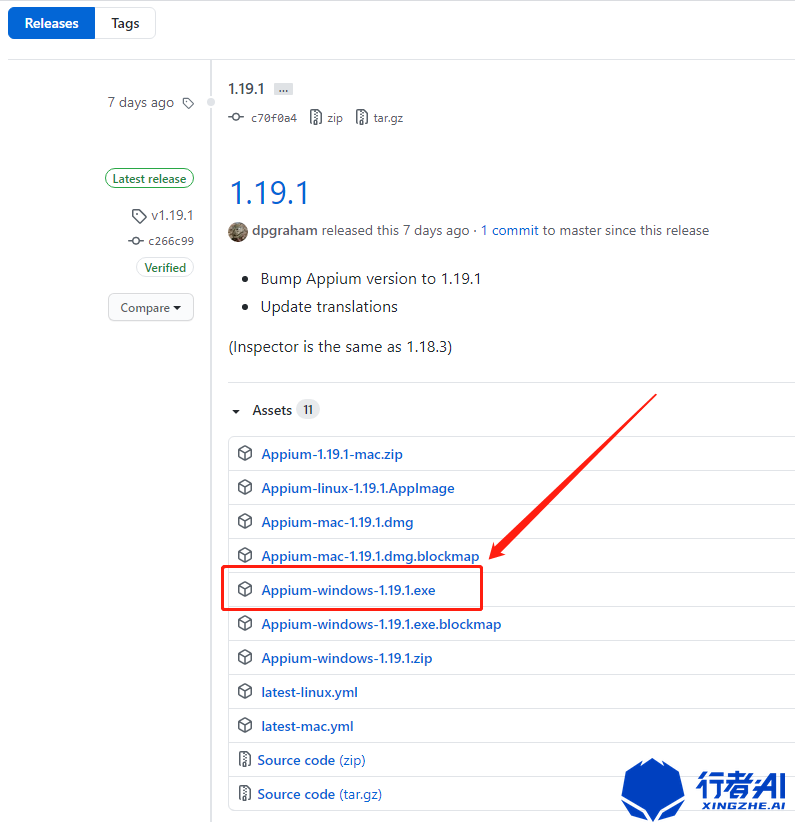This screenshot has height=822, width=795.
Task: Click package icon beside Appium-windows-1.19.1.zip
Action: 245,657
